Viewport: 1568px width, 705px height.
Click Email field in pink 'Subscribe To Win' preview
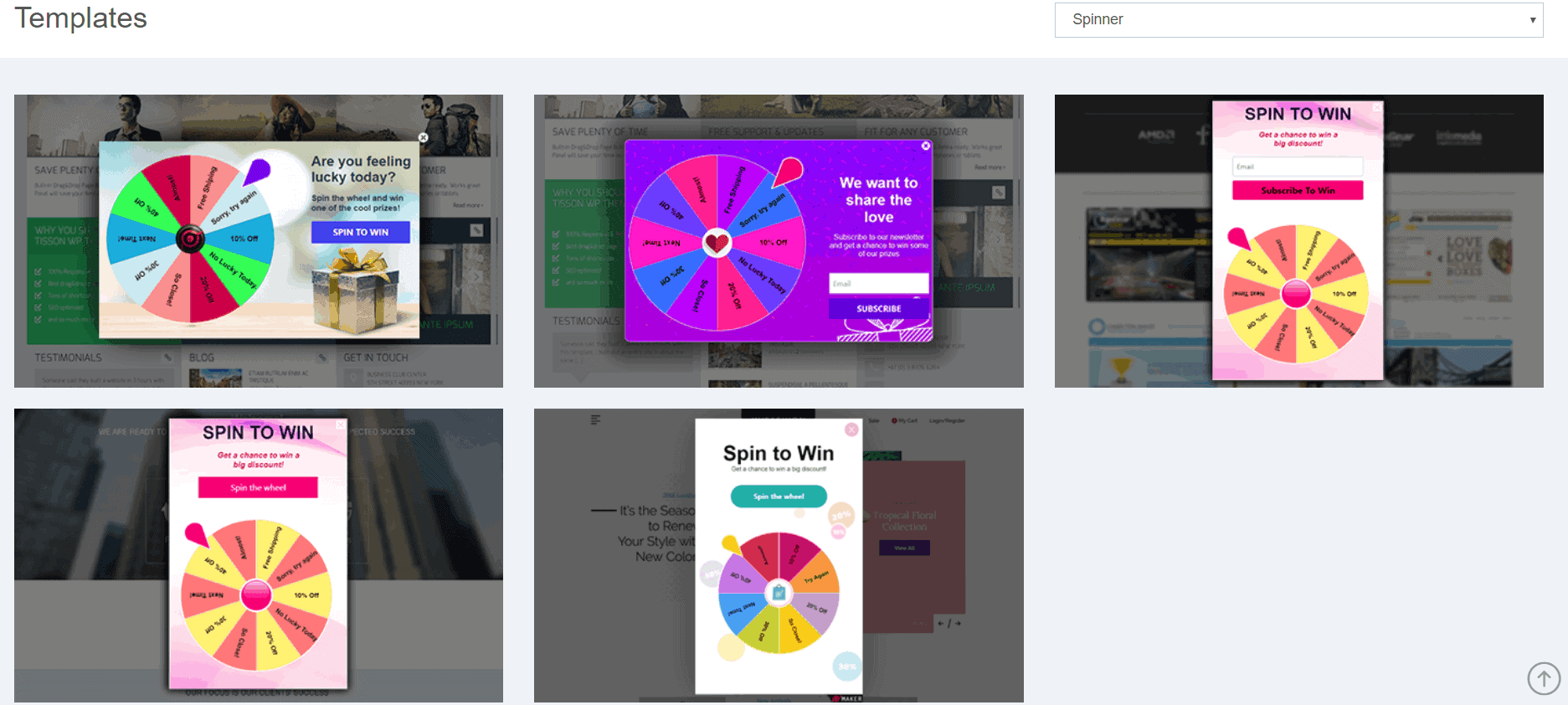pos(1298,167)
